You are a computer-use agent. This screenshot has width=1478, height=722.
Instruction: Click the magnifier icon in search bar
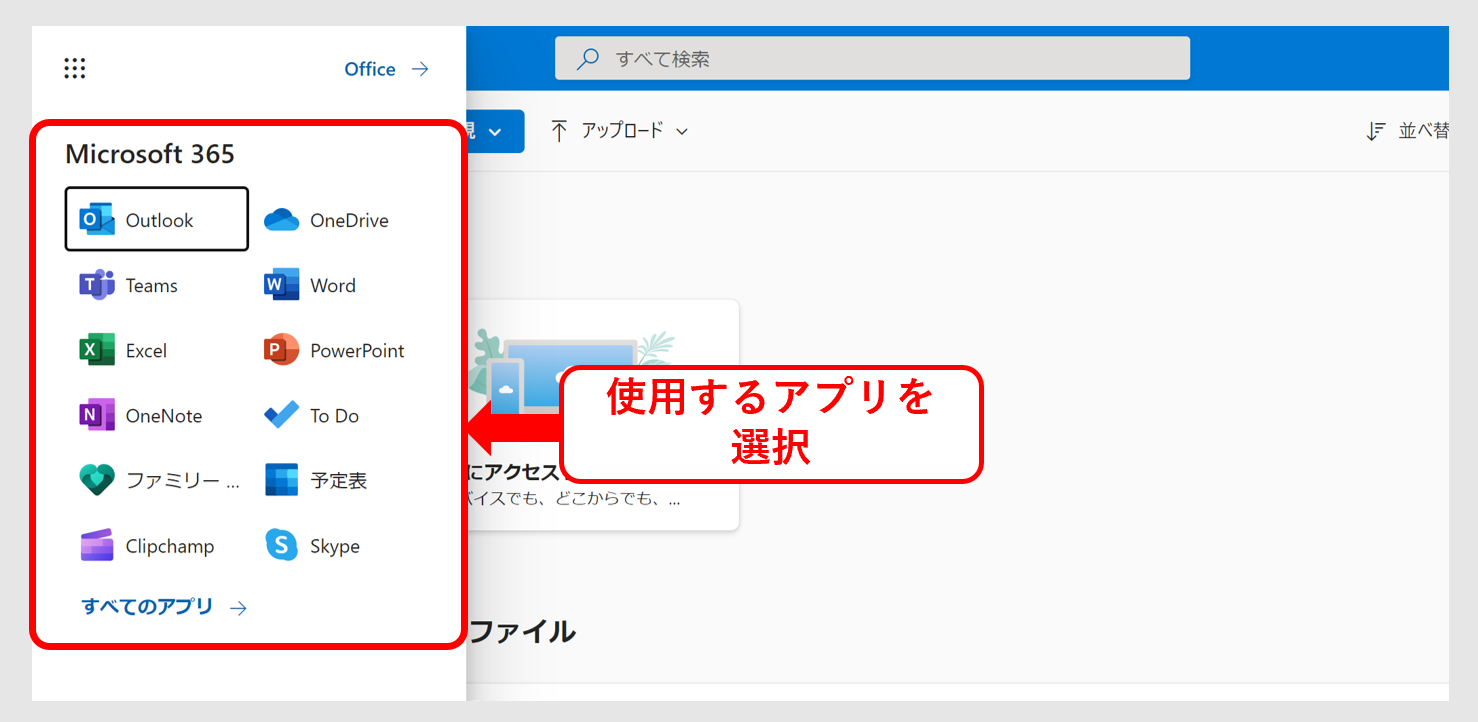coord(588,58)
